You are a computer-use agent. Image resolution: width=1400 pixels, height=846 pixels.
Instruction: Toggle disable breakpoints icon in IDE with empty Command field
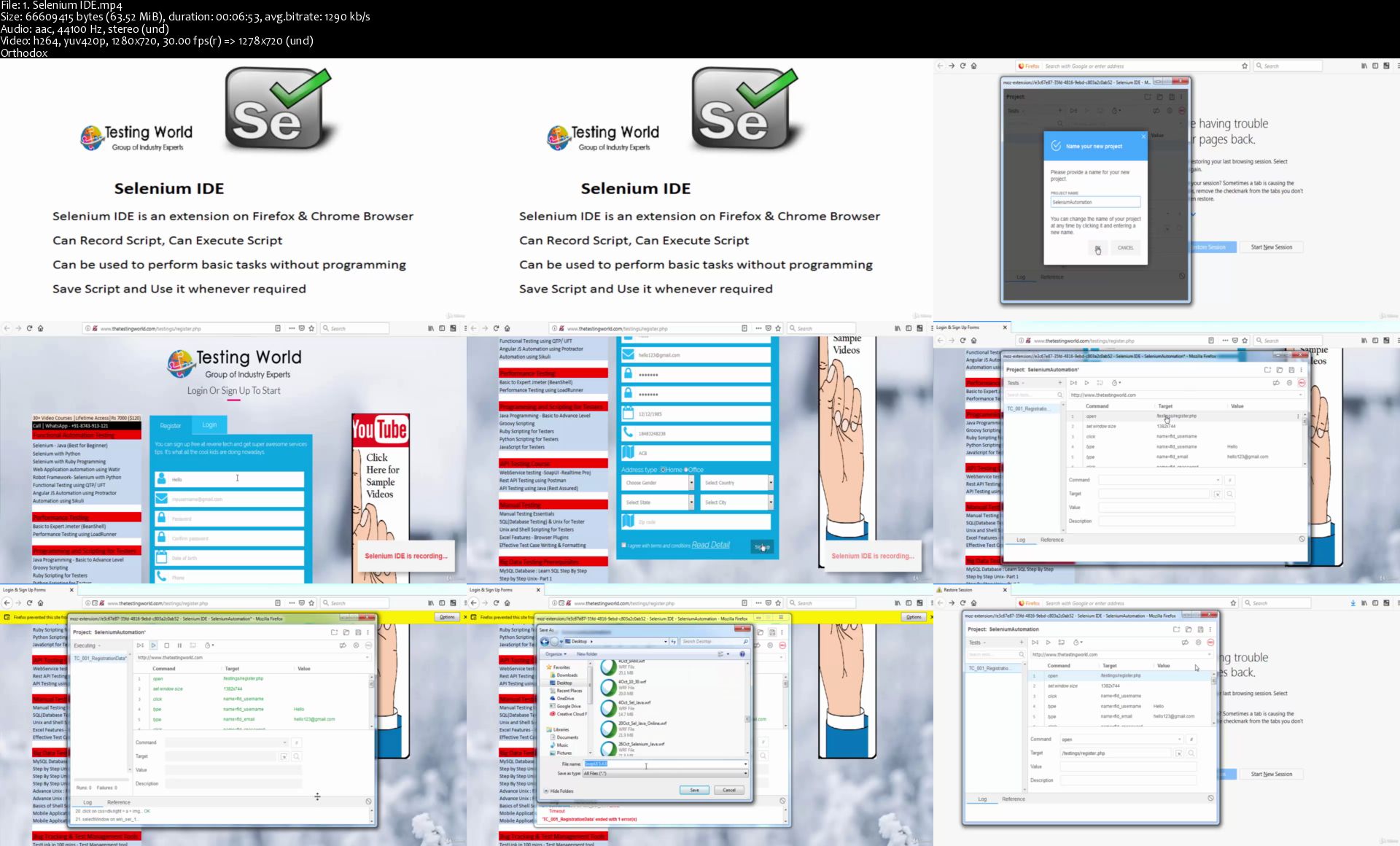pyautogui.click(x=1276, y=383)
